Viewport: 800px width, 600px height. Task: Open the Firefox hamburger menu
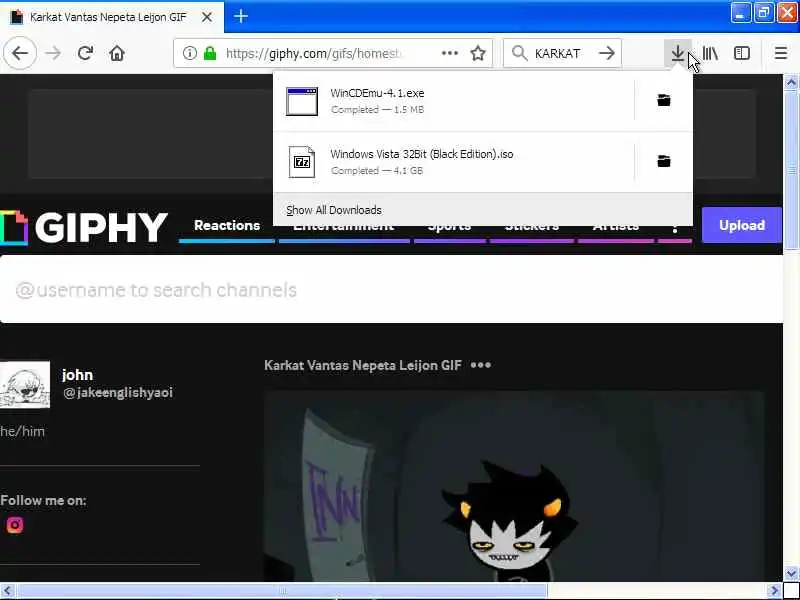tap(781, 53)
